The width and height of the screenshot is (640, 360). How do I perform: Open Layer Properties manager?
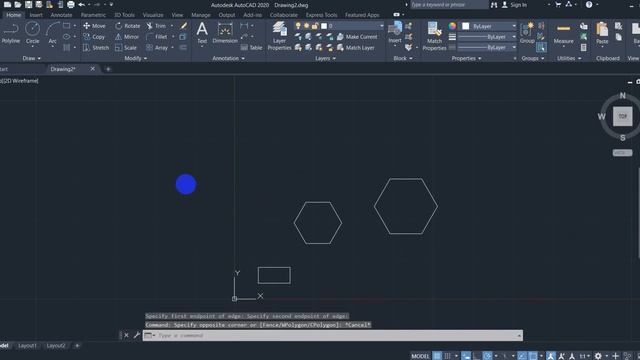coord(279,36)
